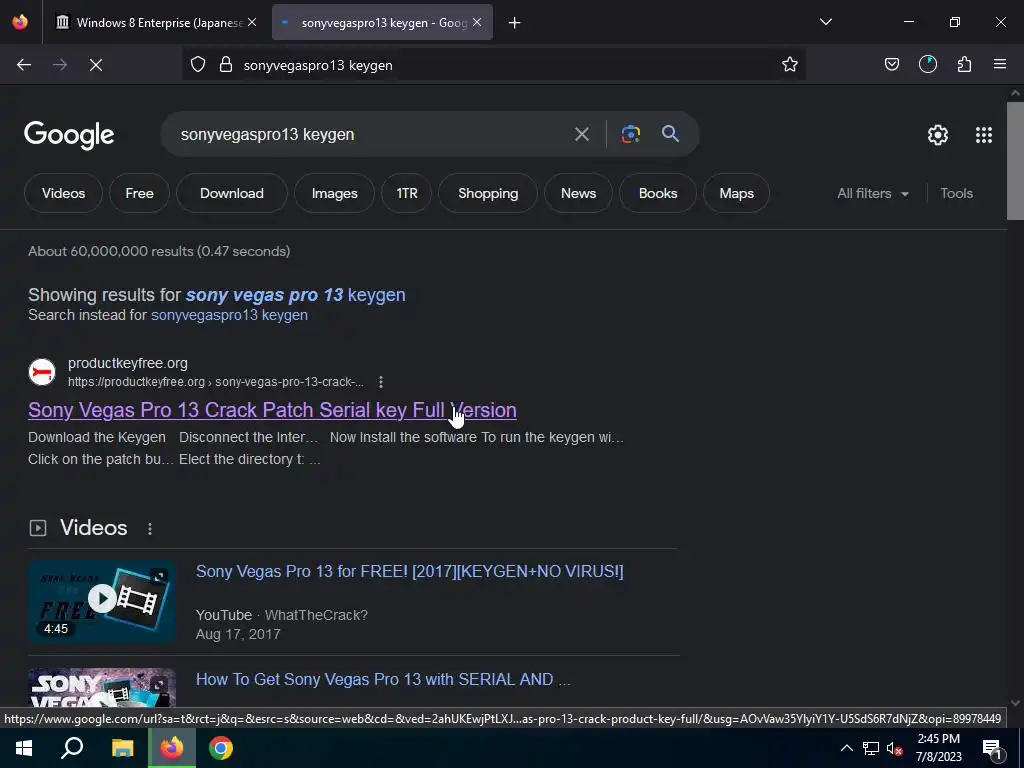Close the sonyvegaspro13 keygen tab
The image size is (1024, 768).
click(477, 22)
